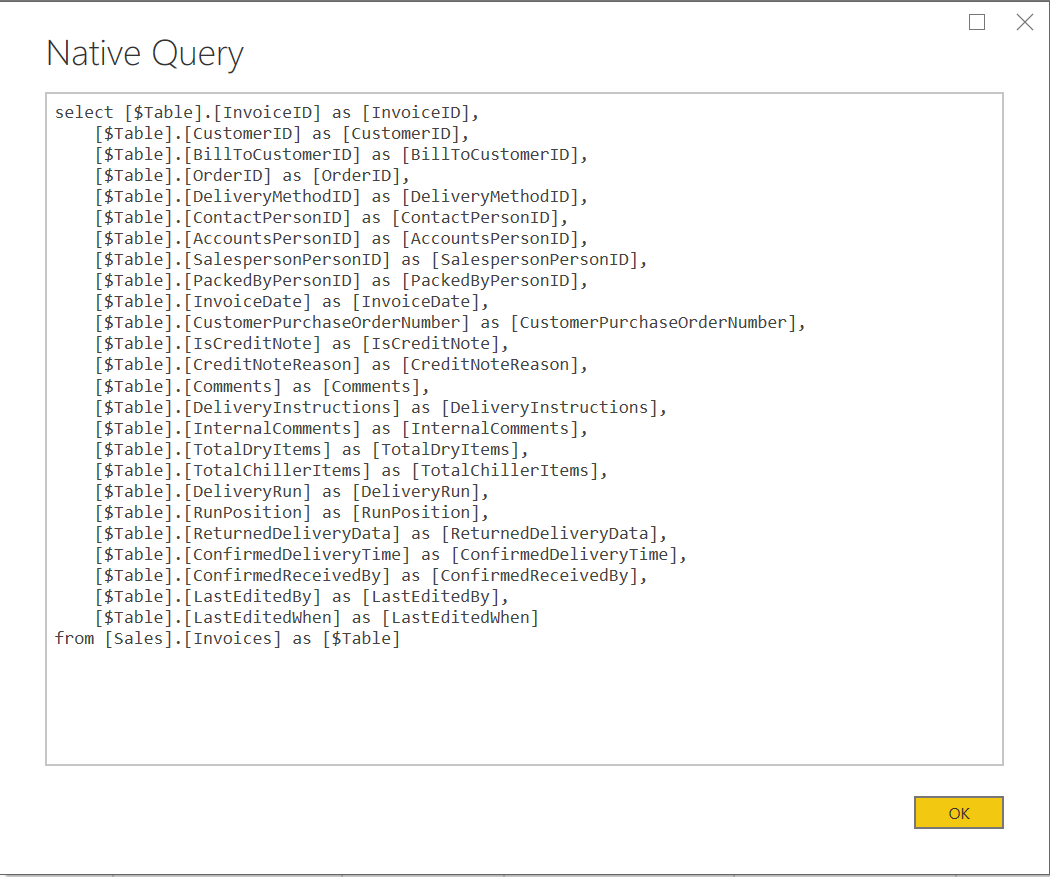Click the OK button
This screenshot has height=877, width=1050.
click(958, 813)
